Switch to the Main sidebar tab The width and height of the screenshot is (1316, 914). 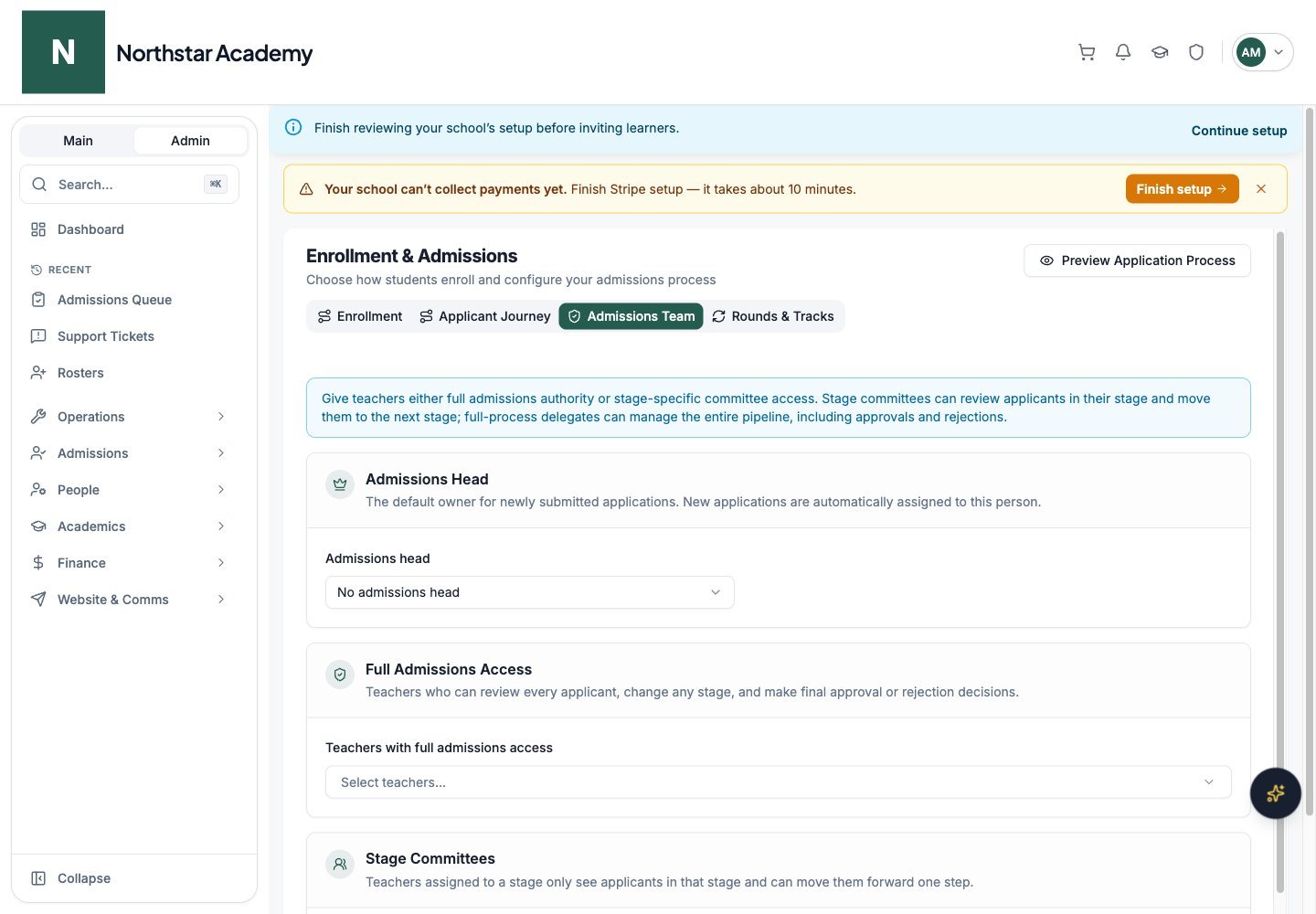coord(78,141)
